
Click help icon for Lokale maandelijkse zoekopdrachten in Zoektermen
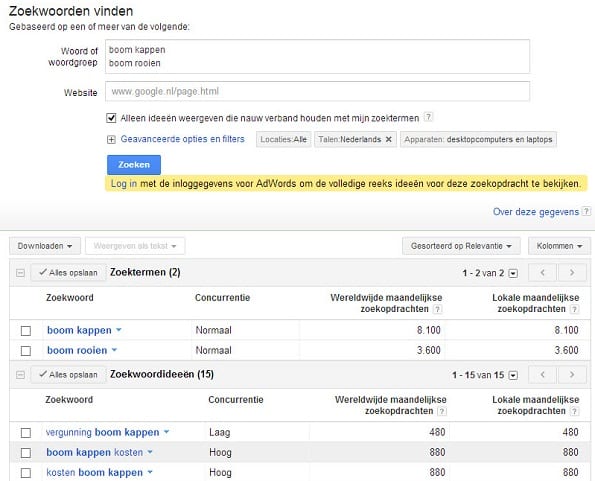pyautogui.click(x=575, y=309)
